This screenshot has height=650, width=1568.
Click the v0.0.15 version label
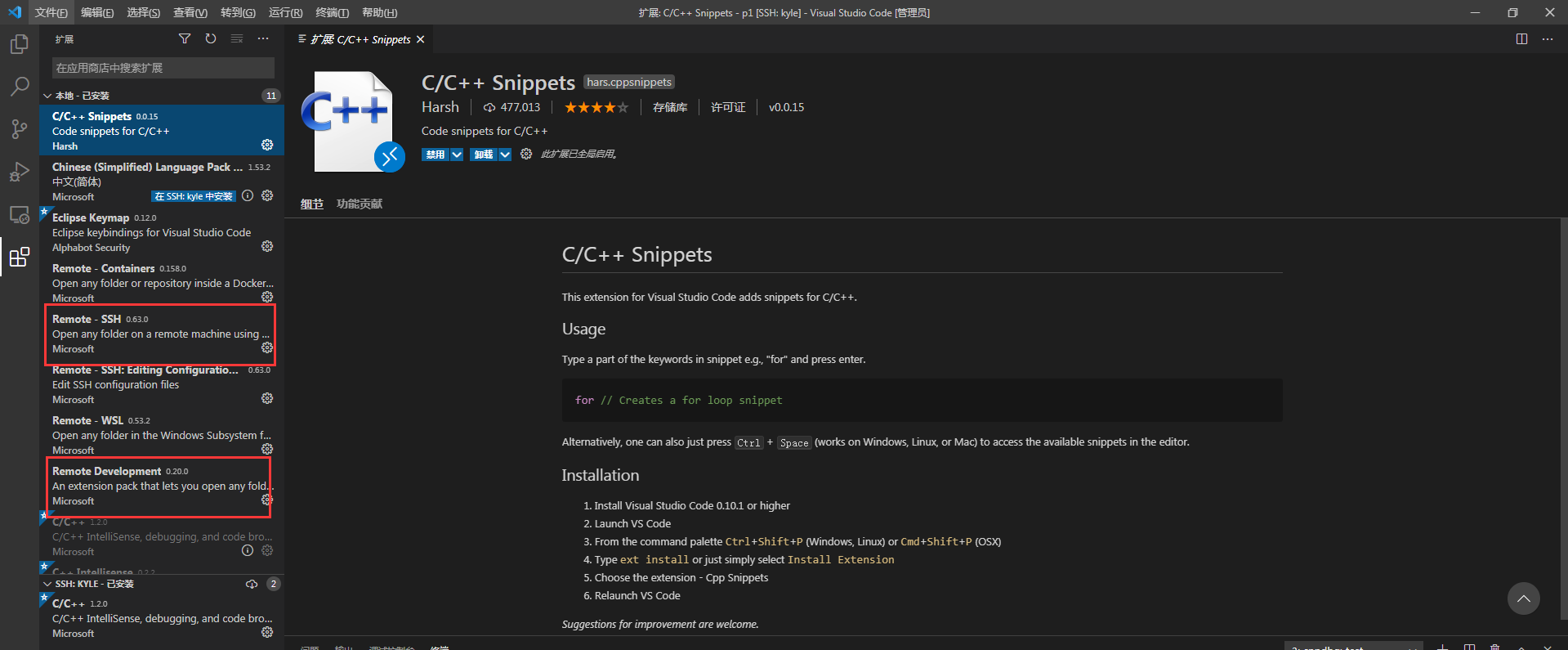click(x=786, y=107)
